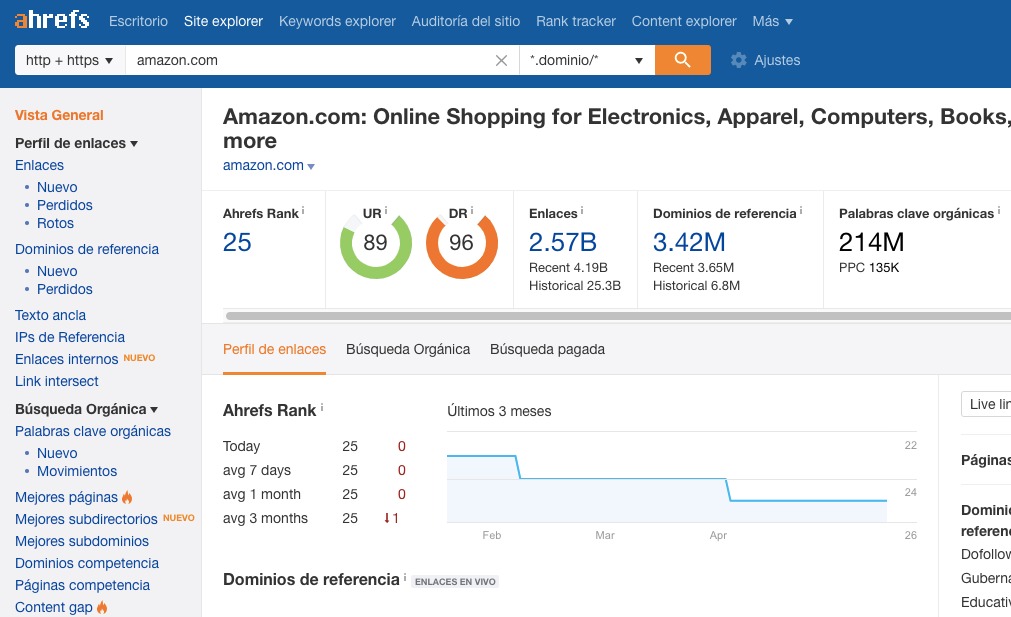
Task: Open Mejores subdominios
Action: click(82, 541)
